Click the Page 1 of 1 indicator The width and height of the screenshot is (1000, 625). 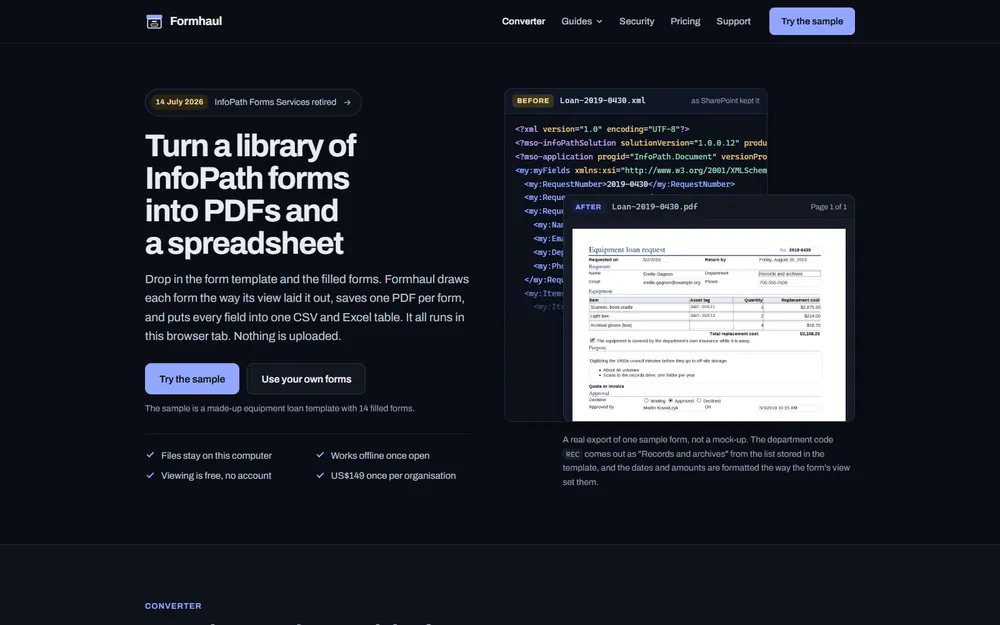tap(828, 207)
